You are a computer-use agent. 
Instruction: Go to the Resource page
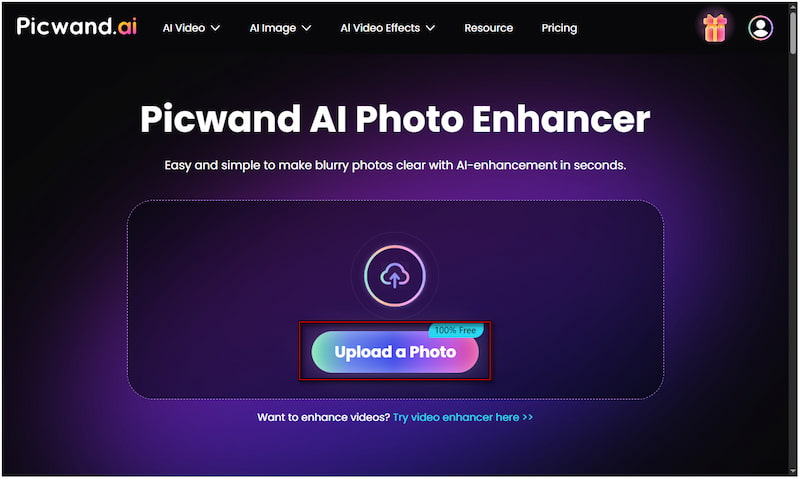click(x=488, y=28)
